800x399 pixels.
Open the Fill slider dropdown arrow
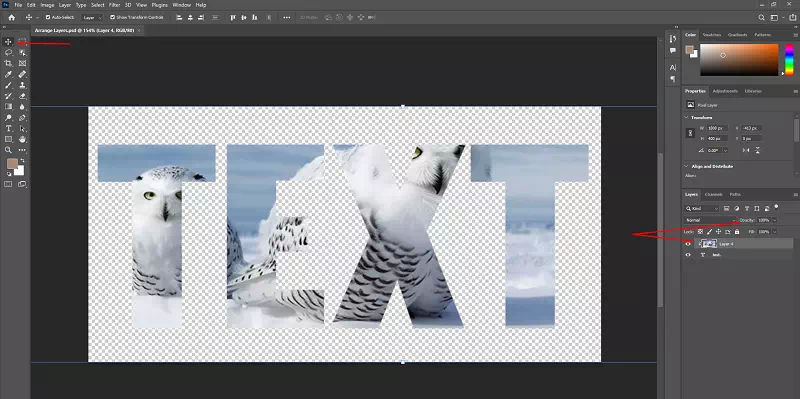(x=774, y=232)
